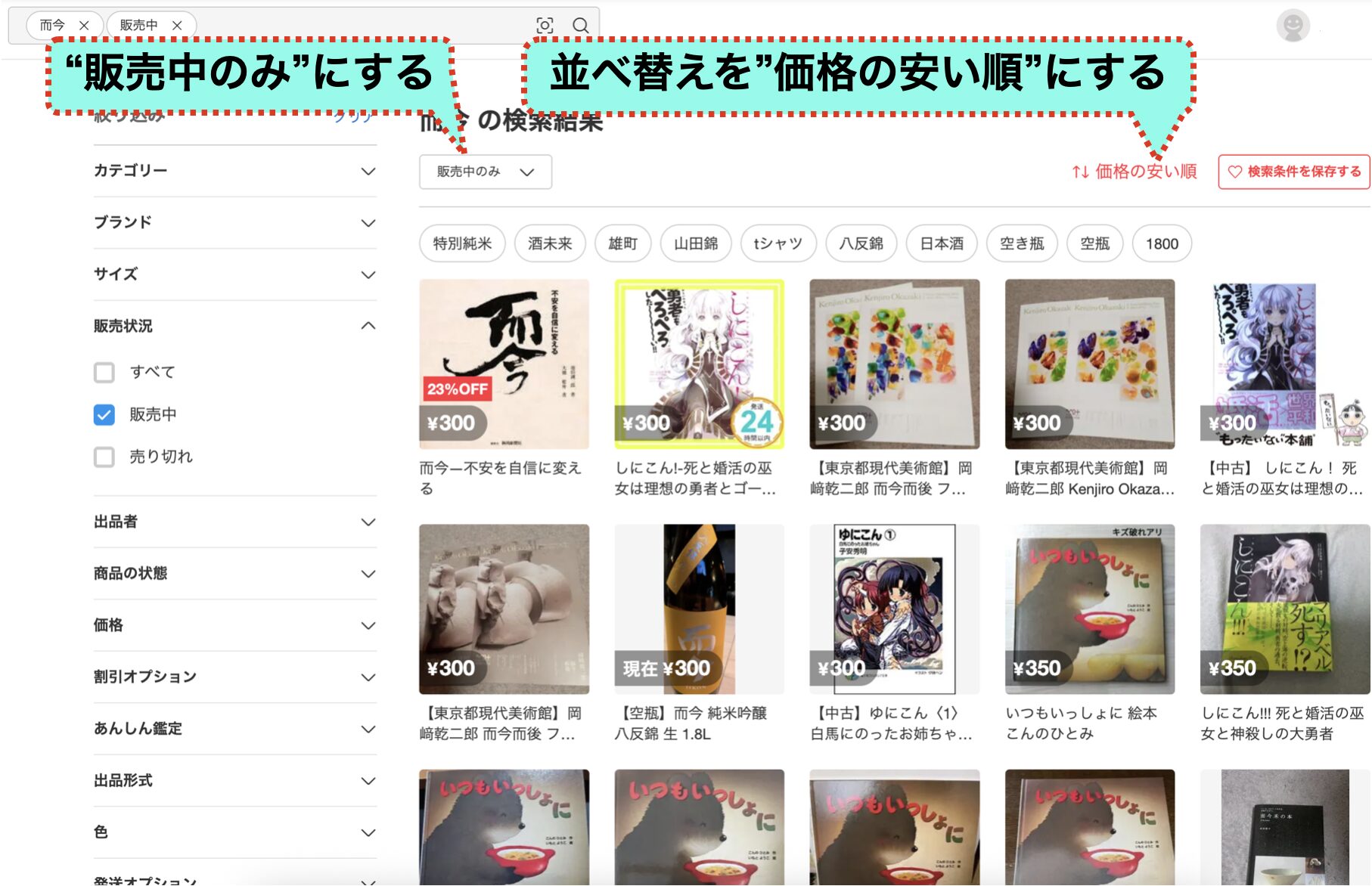Select the 雄町 keyword chip
The image size is (1372, 886).
(x=623, y=243)
